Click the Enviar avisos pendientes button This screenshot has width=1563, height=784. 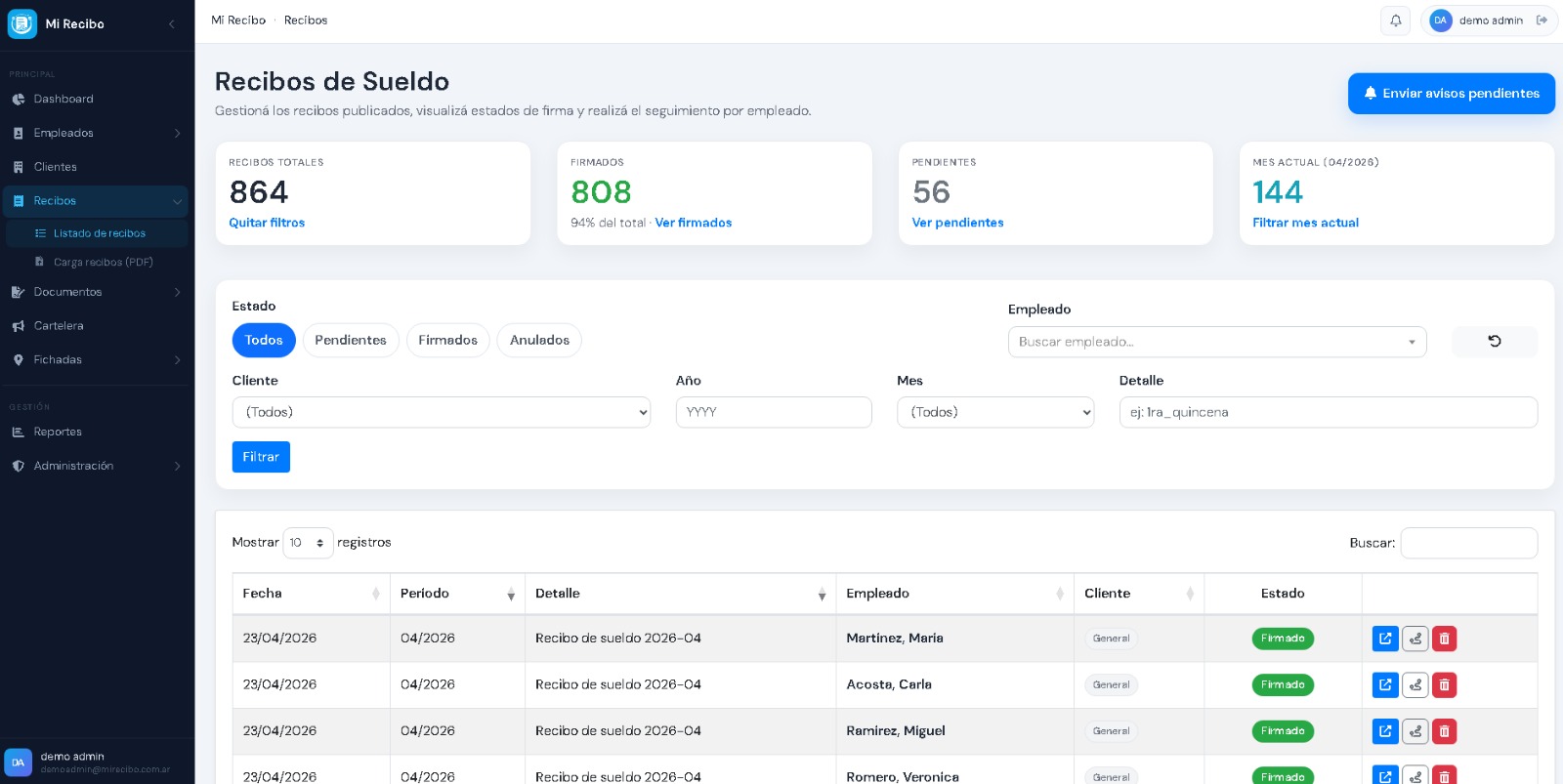[1451, 94]
